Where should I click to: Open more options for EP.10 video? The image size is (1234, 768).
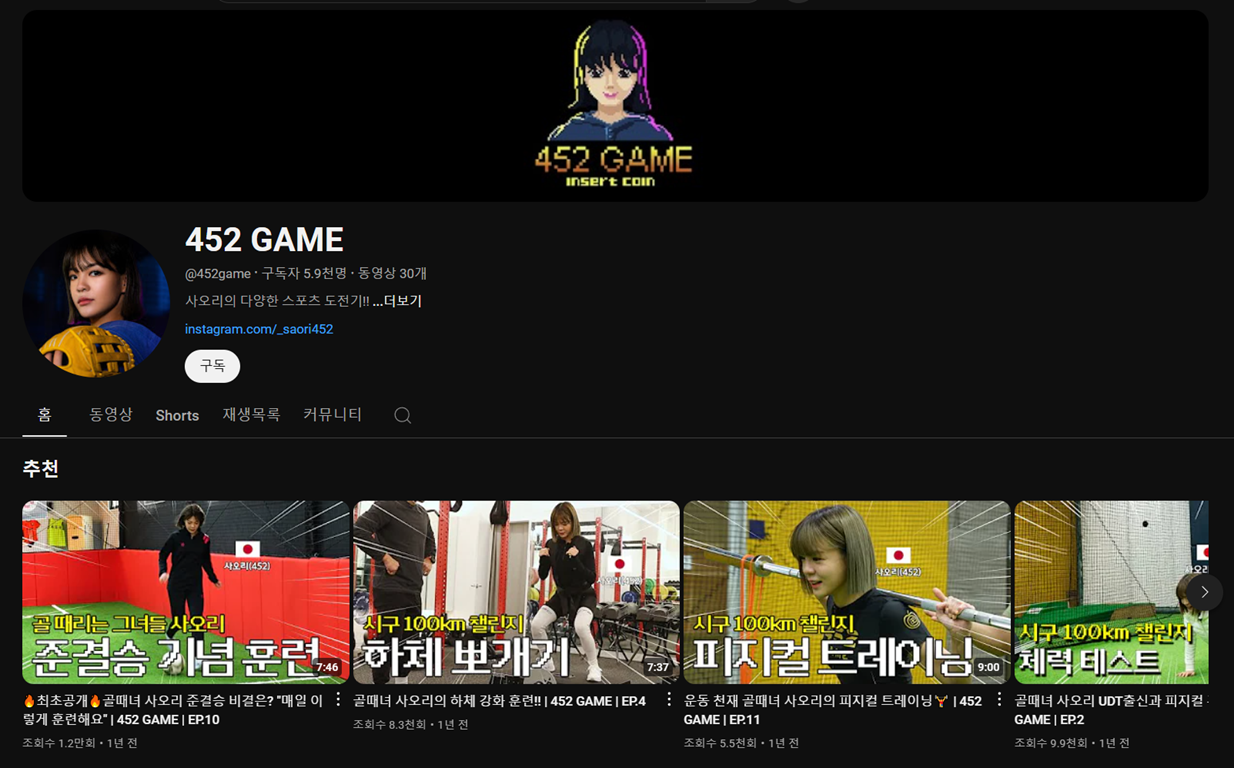[x=338, y=700]
